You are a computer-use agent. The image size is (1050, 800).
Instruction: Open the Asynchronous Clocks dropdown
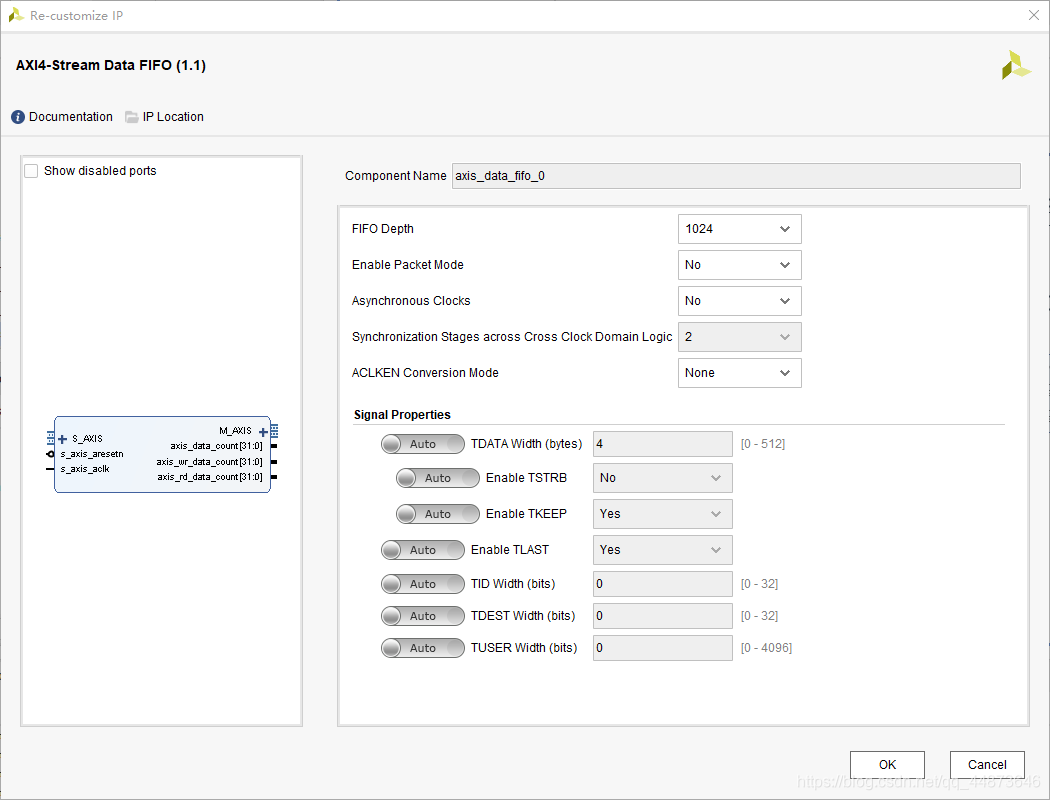coord(739,301)
